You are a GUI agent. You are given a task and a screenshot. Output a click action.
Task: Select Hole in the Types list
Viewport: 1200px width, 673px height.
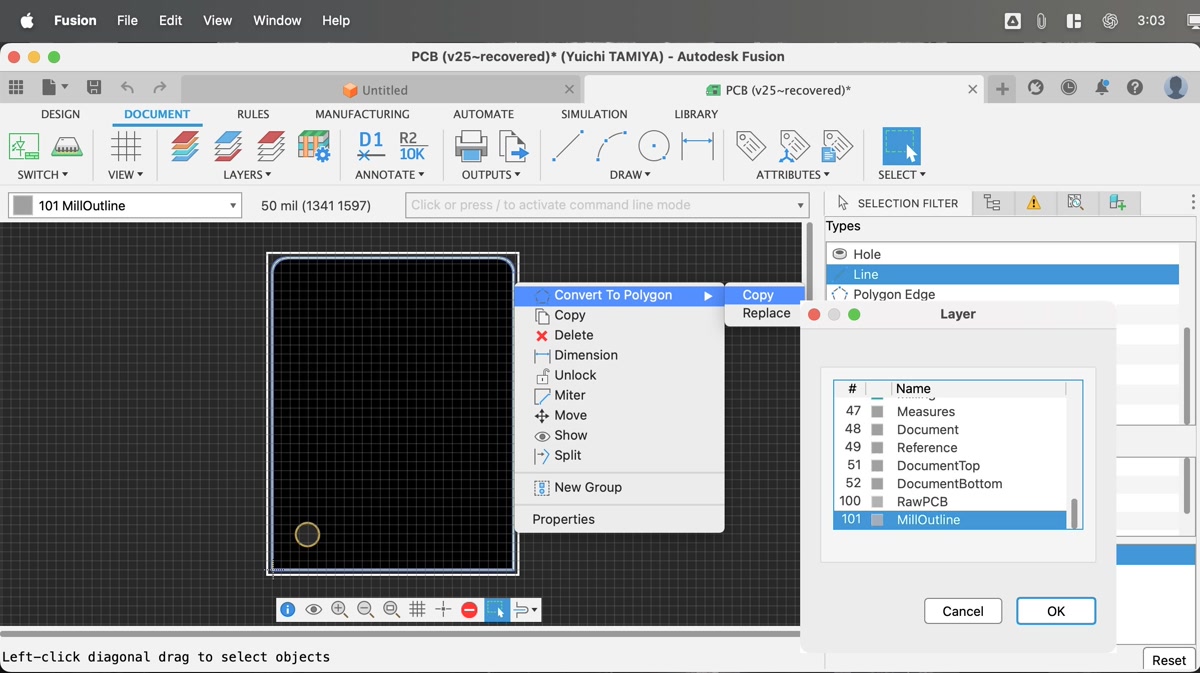[x=1003, y=254]
